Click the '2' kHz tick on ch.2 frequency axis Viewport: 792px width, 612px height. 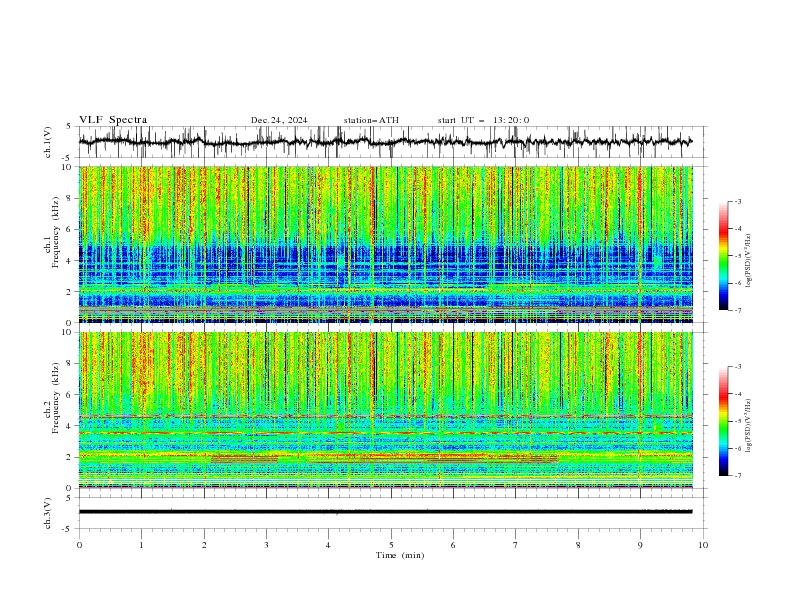click(71, 457)
